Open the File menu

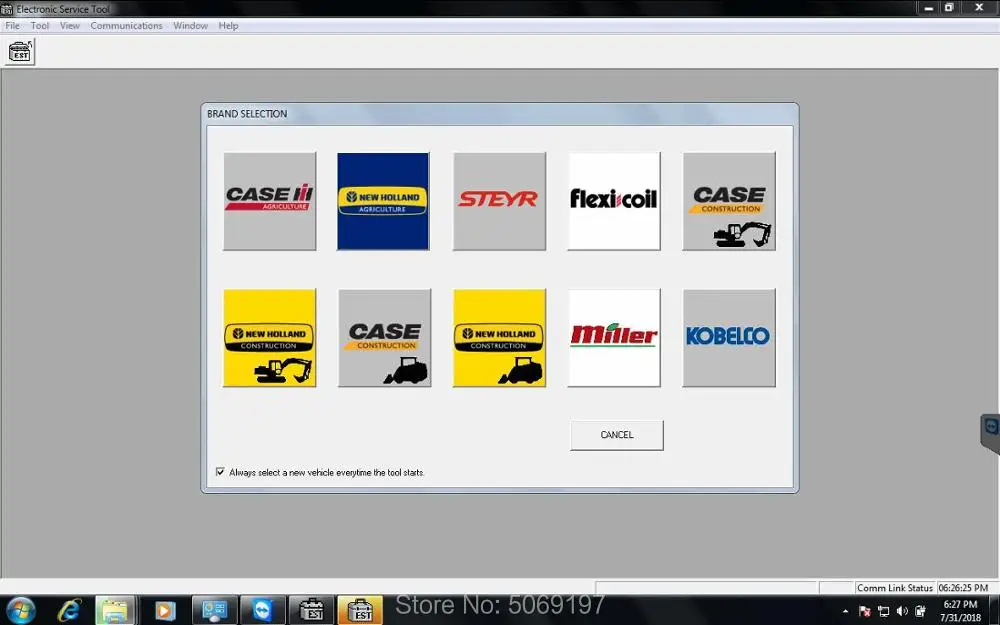click(12, 26)
